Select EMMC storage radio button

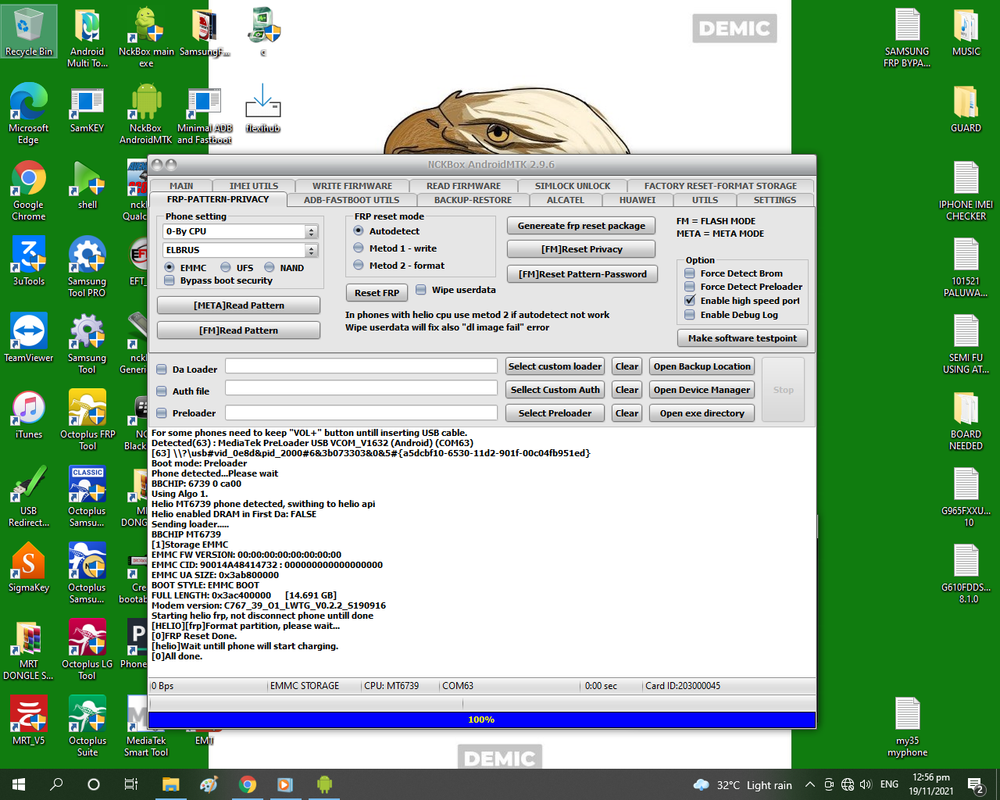(169, 267)
